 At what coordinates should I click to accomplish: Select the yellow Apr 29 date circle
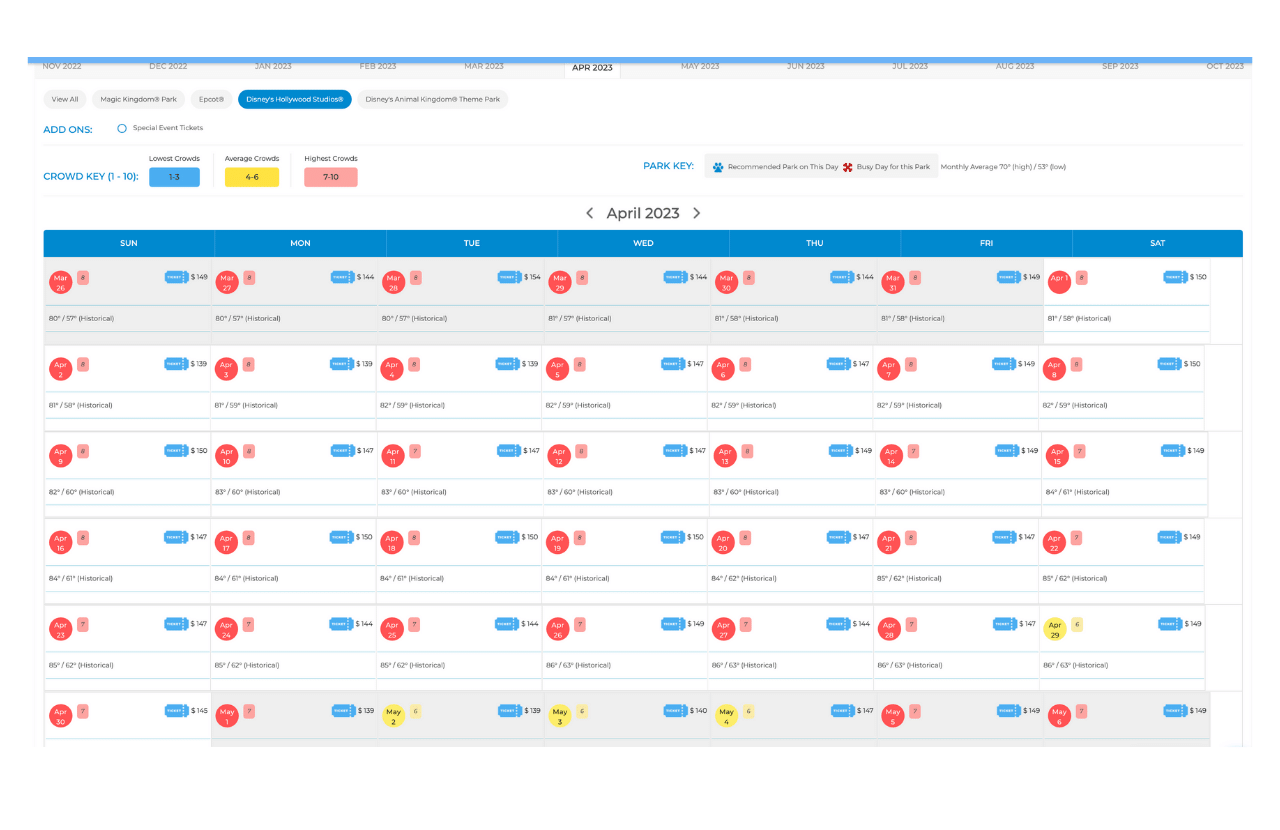point(1054,629)
